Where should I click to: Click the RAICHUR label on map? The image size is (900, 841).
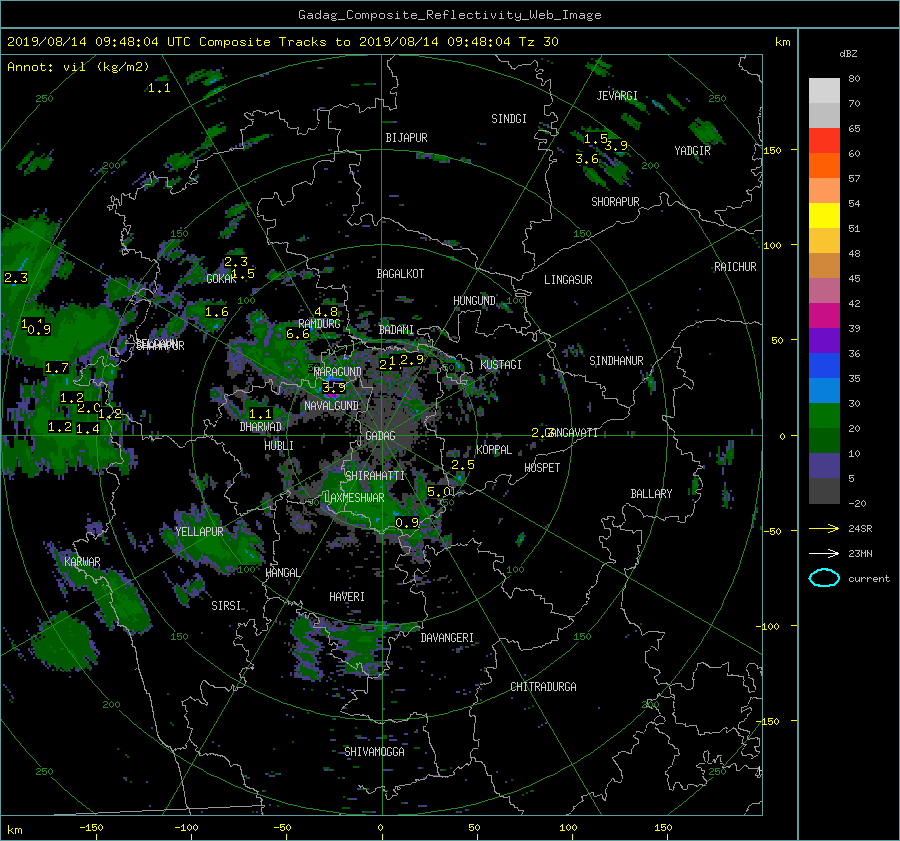click(735, 267)
